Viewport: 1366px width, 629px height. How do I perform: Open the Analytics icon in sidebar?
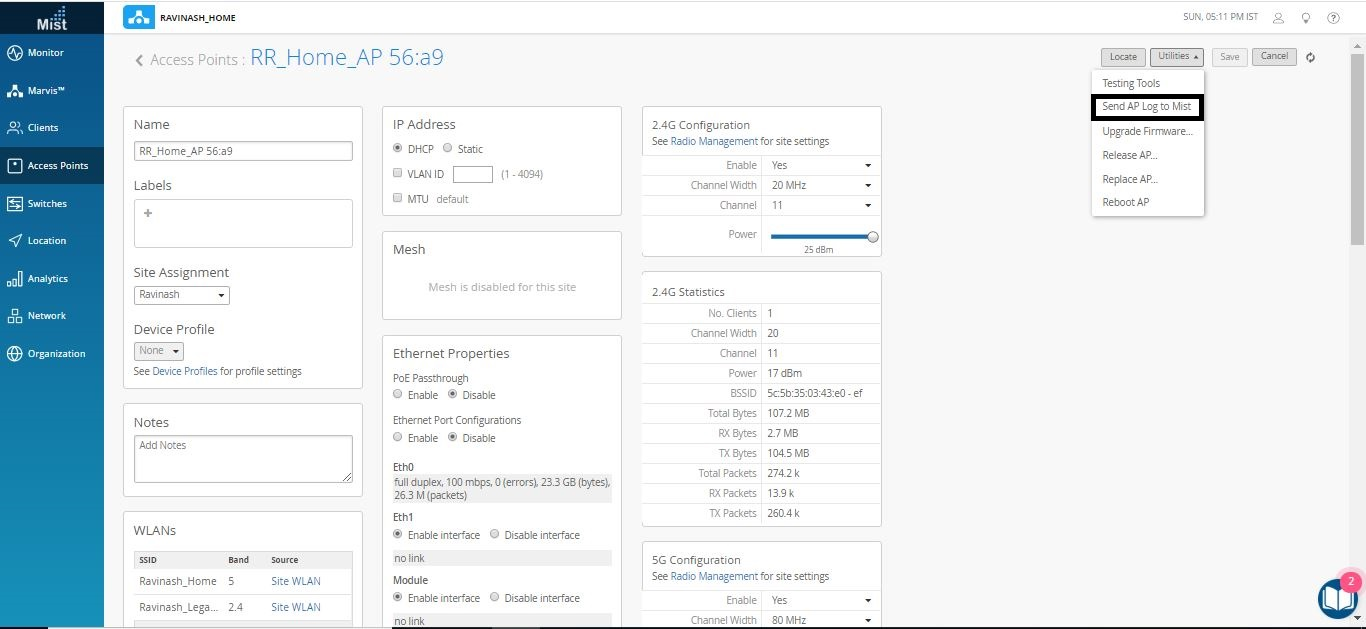click(x=15, y=279)
